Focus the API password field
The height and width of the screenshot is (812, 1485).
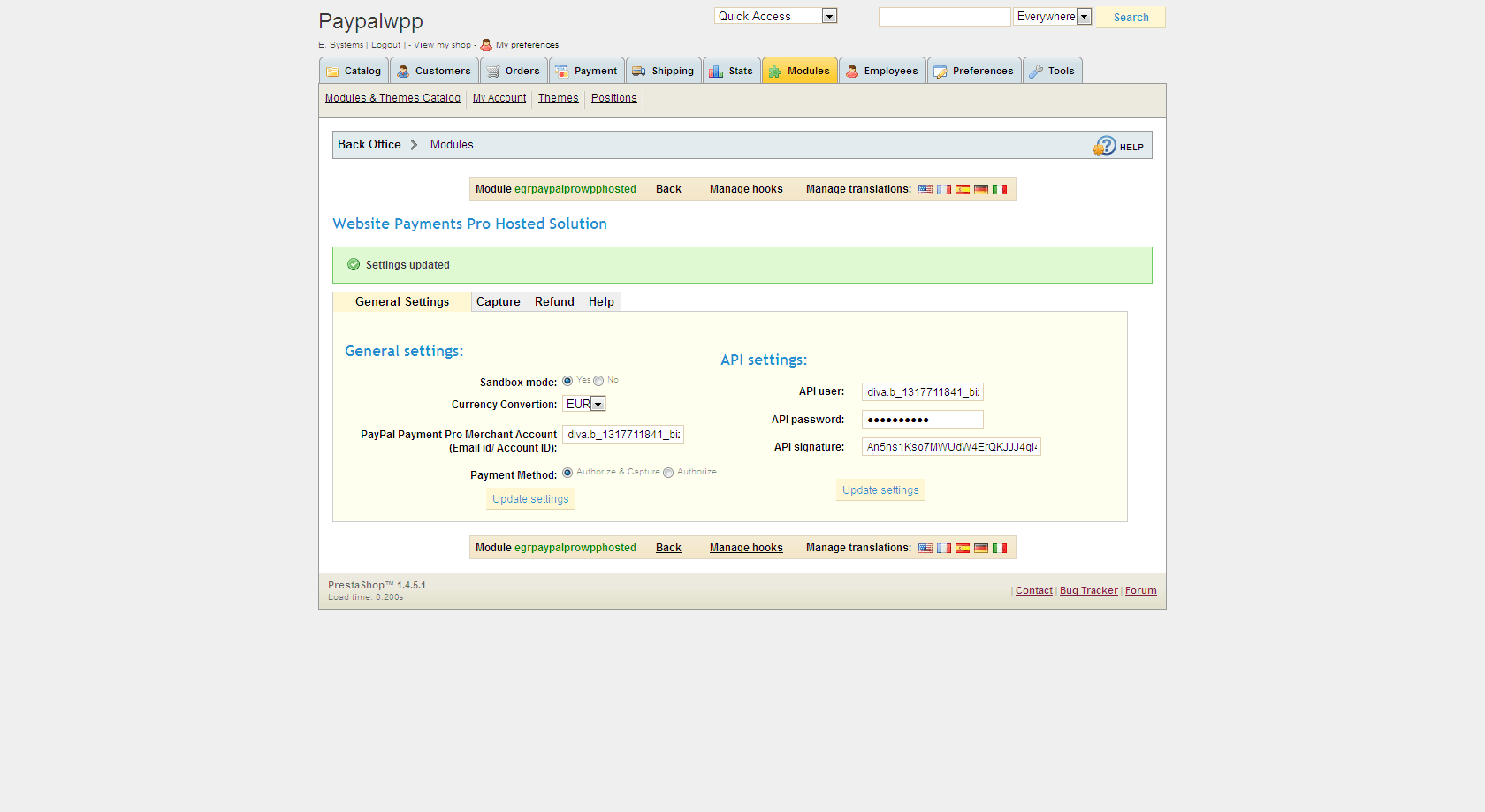coord(923,420)
